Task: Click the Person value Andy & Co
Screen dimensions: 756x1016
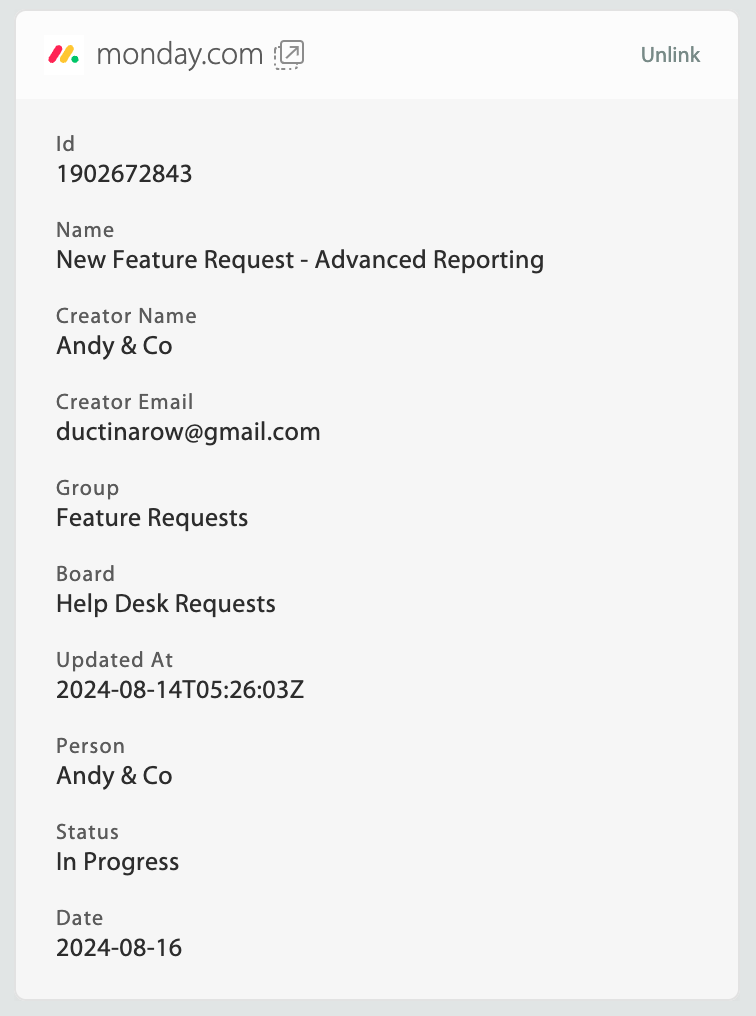Action: pos(115,776)
